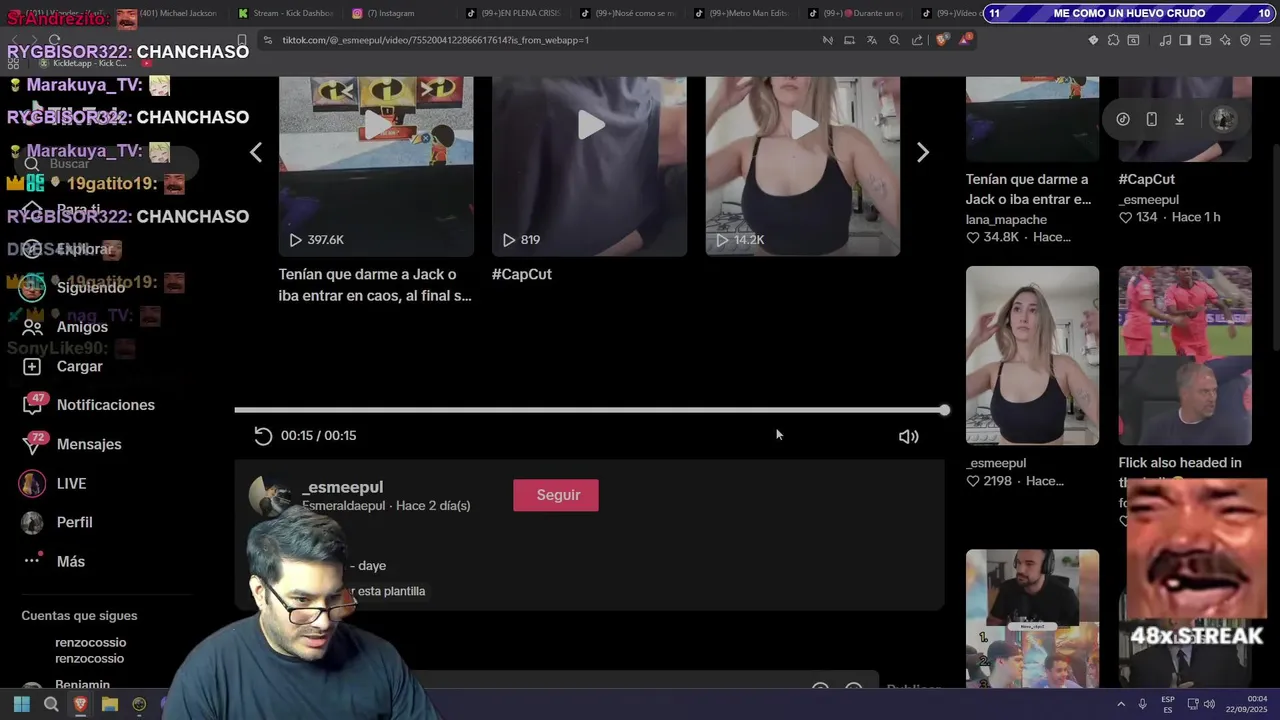Open Siguiendo in the sidebar
The height and width of the screenshot is (720, 1280).
click(91, 287)
